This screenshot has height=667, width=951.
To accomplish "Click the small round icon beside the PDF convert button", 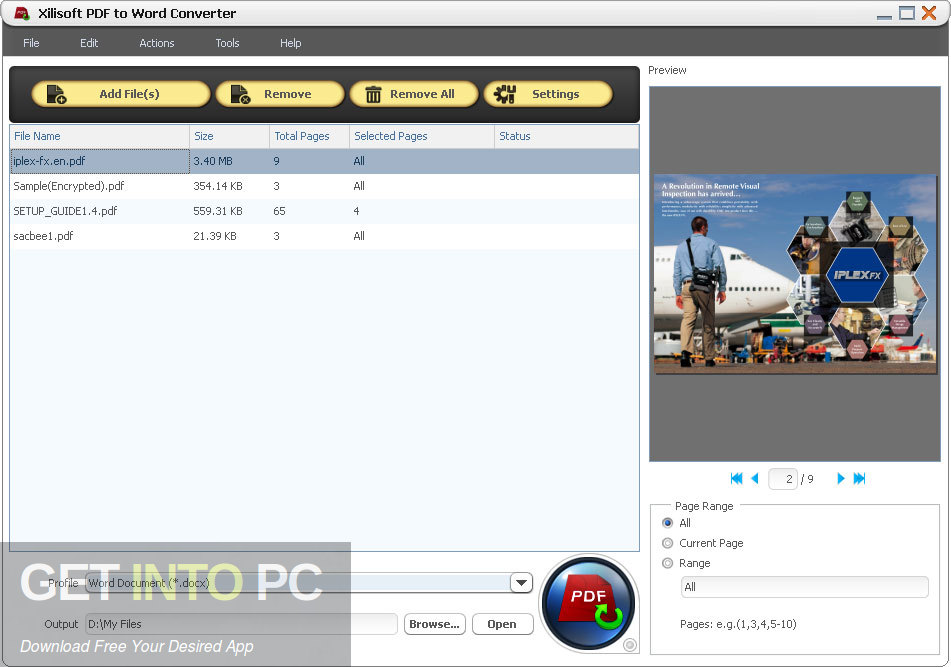I will tap(630, 645).
